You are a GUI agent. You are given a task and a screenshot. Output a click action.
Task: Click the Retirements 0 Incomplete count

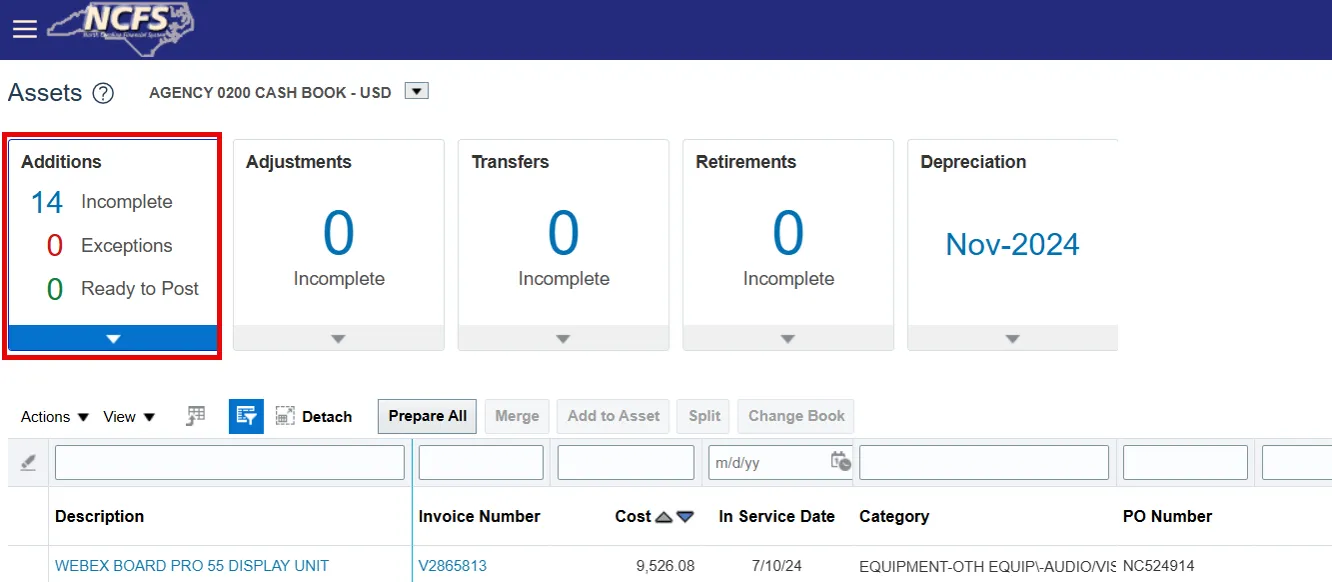tap(788, 233)
